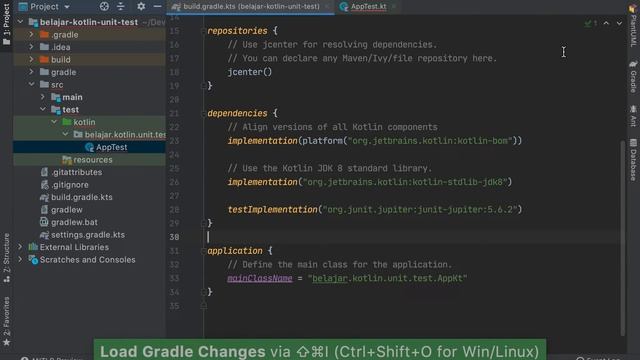Expand the main folder
Image resolution: width=640 pixels, height=360 pixels.
[42, 97]
